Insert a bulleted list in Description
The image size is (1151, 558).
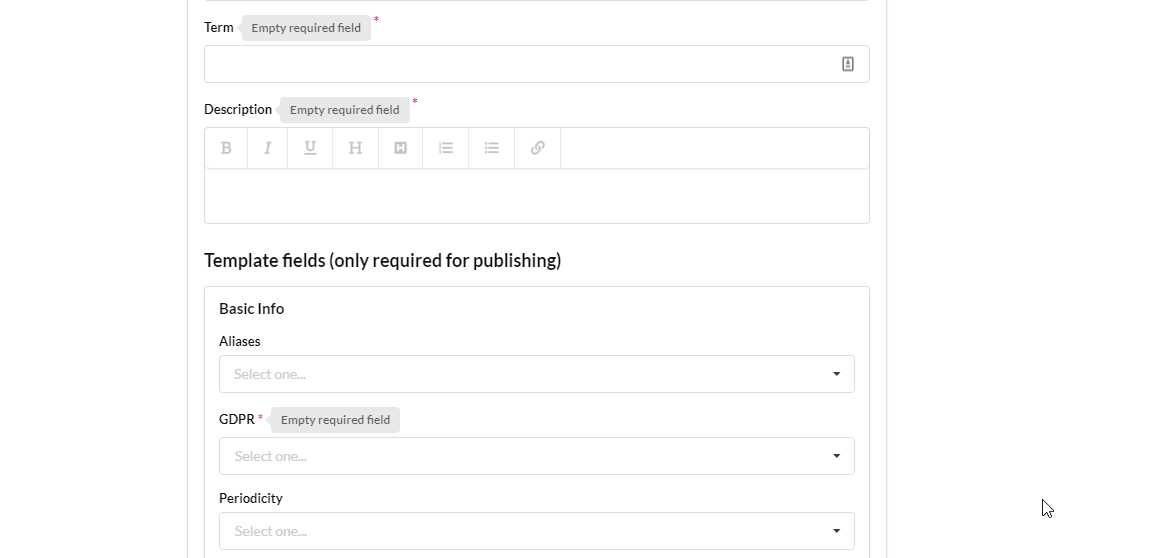pos(492,148)
